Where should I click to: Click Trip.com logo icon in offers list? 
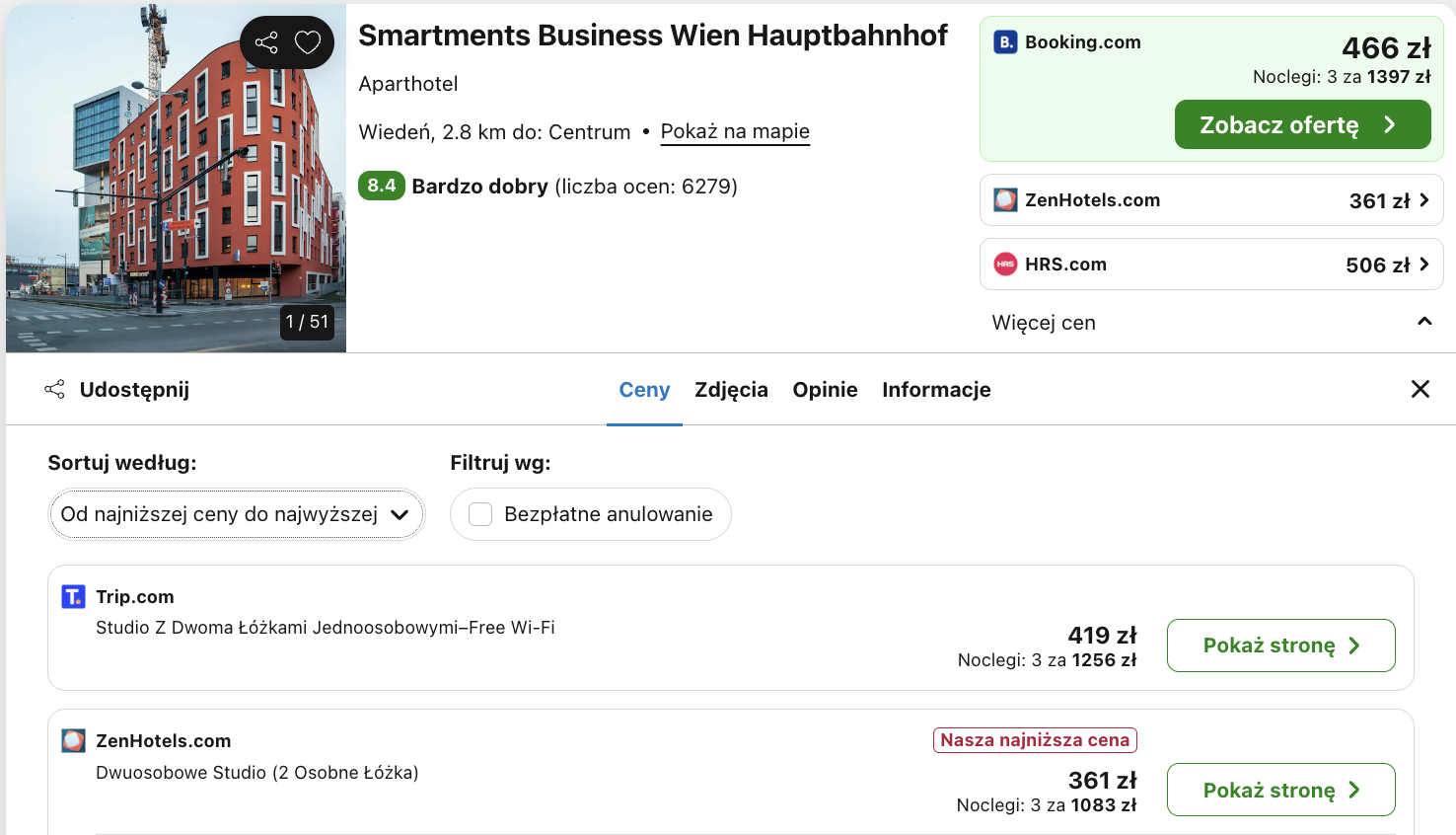[x=73, y=596]
